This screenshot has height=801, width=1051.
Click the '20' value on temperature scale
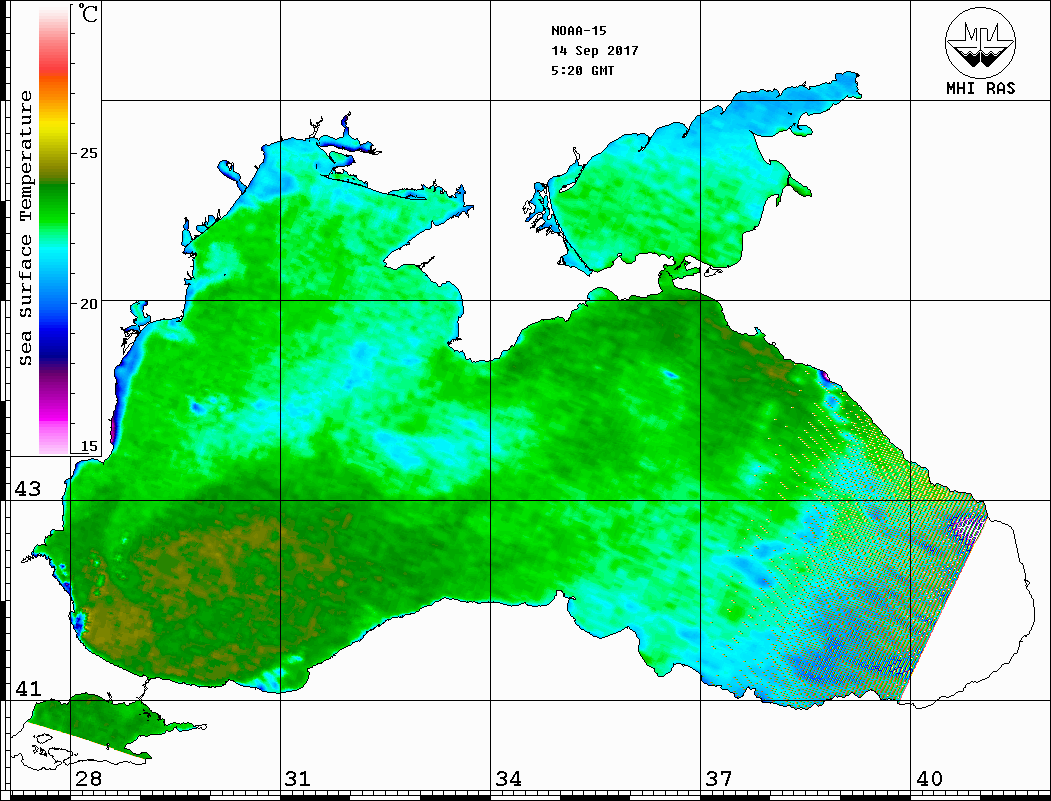(88, 304)
